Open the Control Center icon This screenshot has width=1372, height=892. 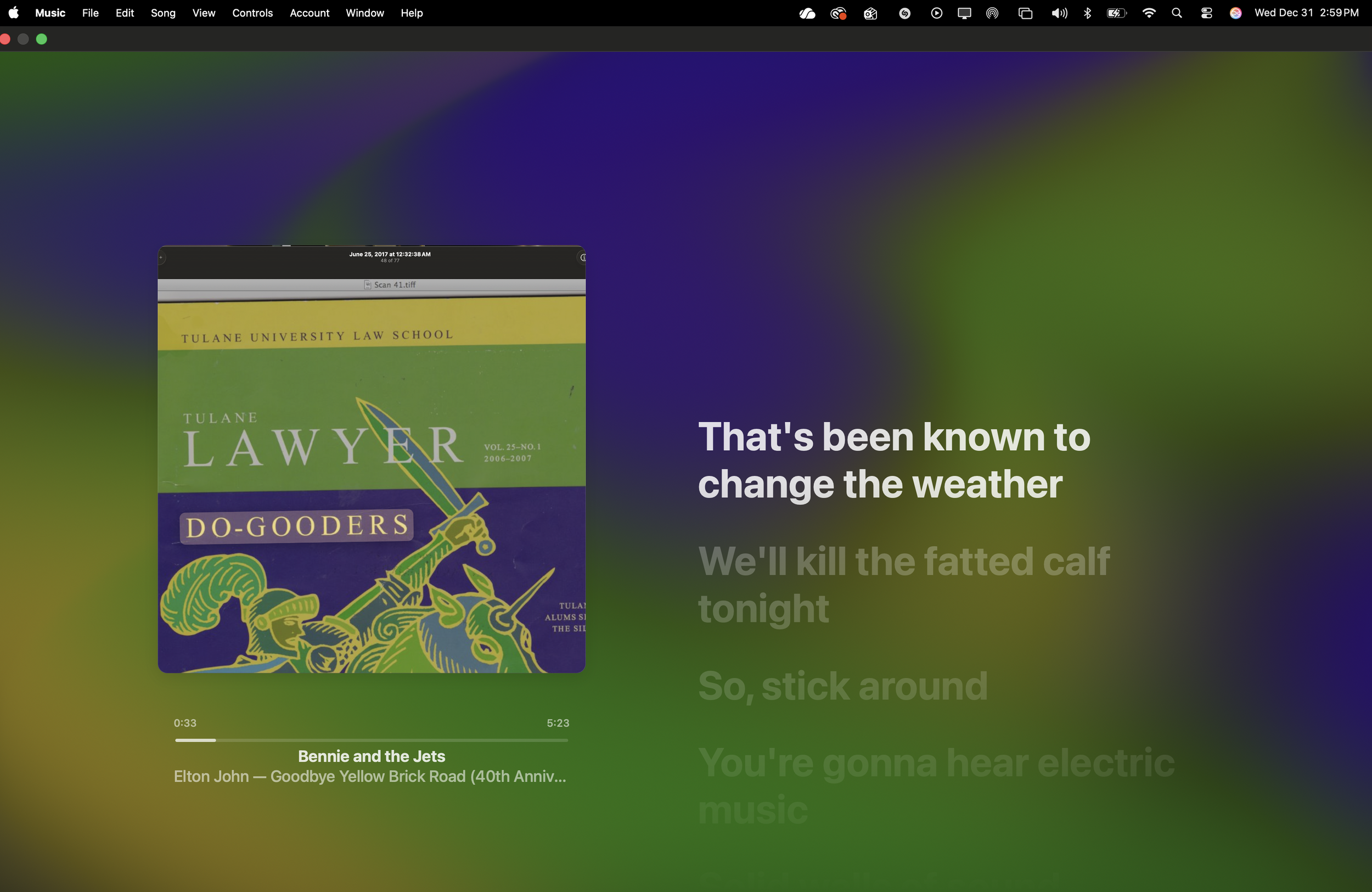[x=1206, y=13]
